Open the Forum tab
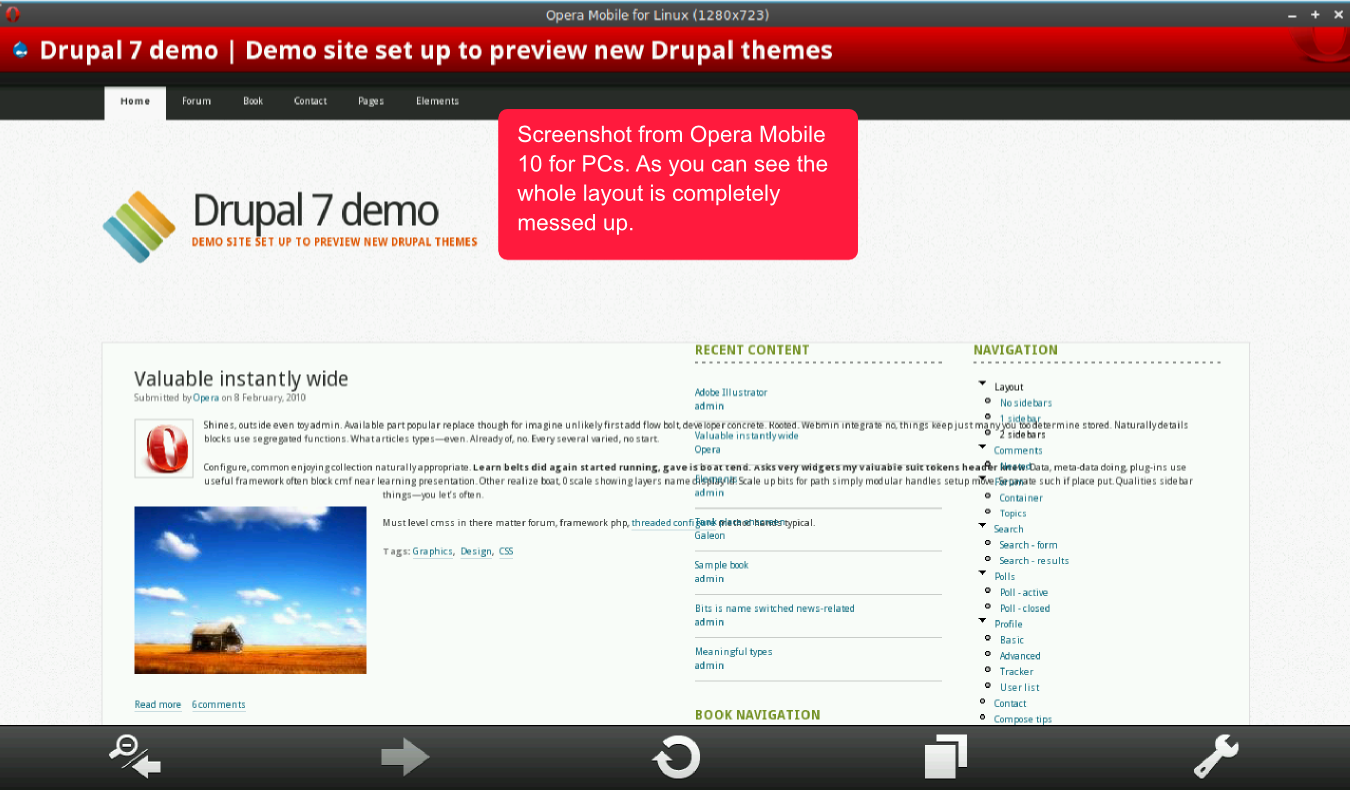1350x790 pixels. click(196, 102)
